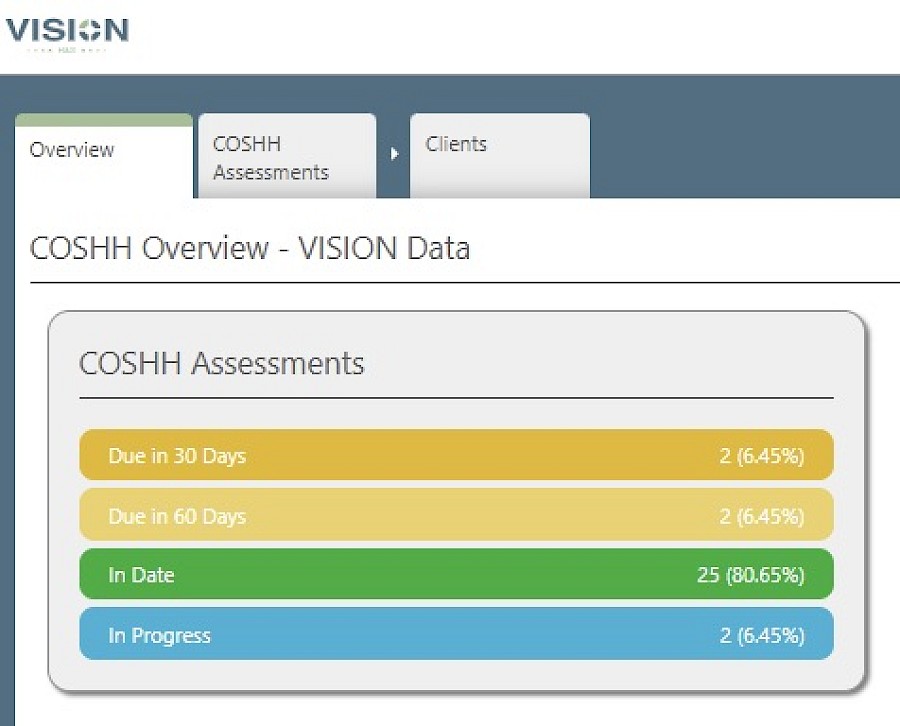Image resolution: width=900 pixels, height=726 pixels.
Task: Click the COSHH Overview - VISION Data heading
Action: coord(250,249)
